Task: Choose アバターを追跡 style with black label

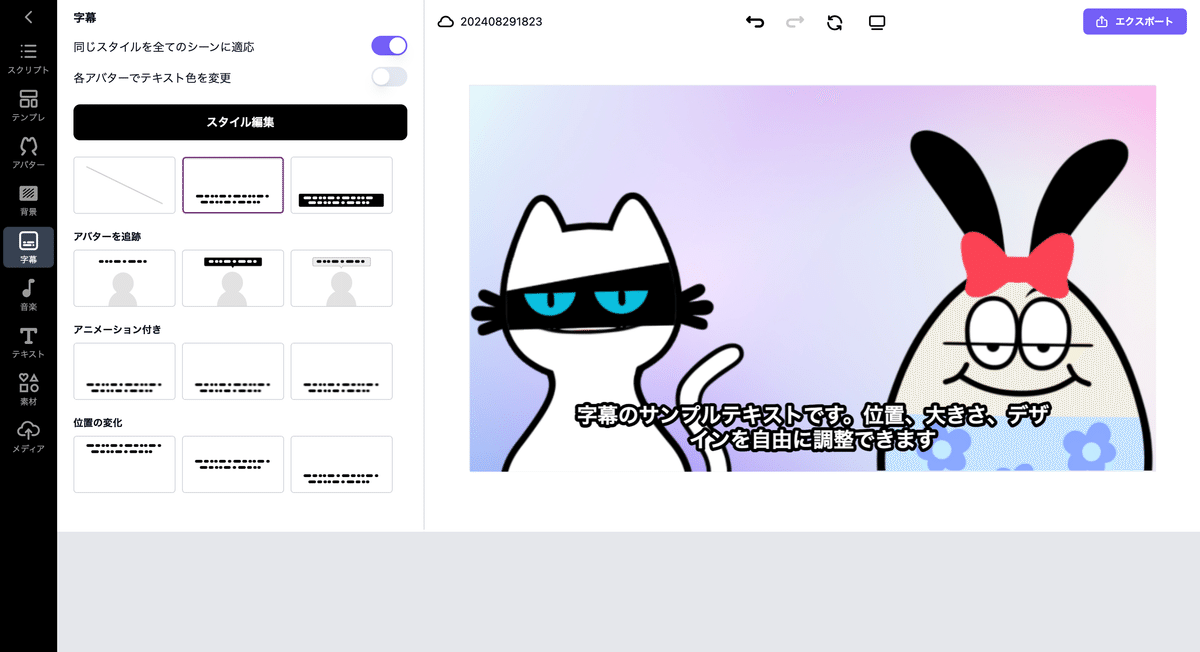Action: 233,278
